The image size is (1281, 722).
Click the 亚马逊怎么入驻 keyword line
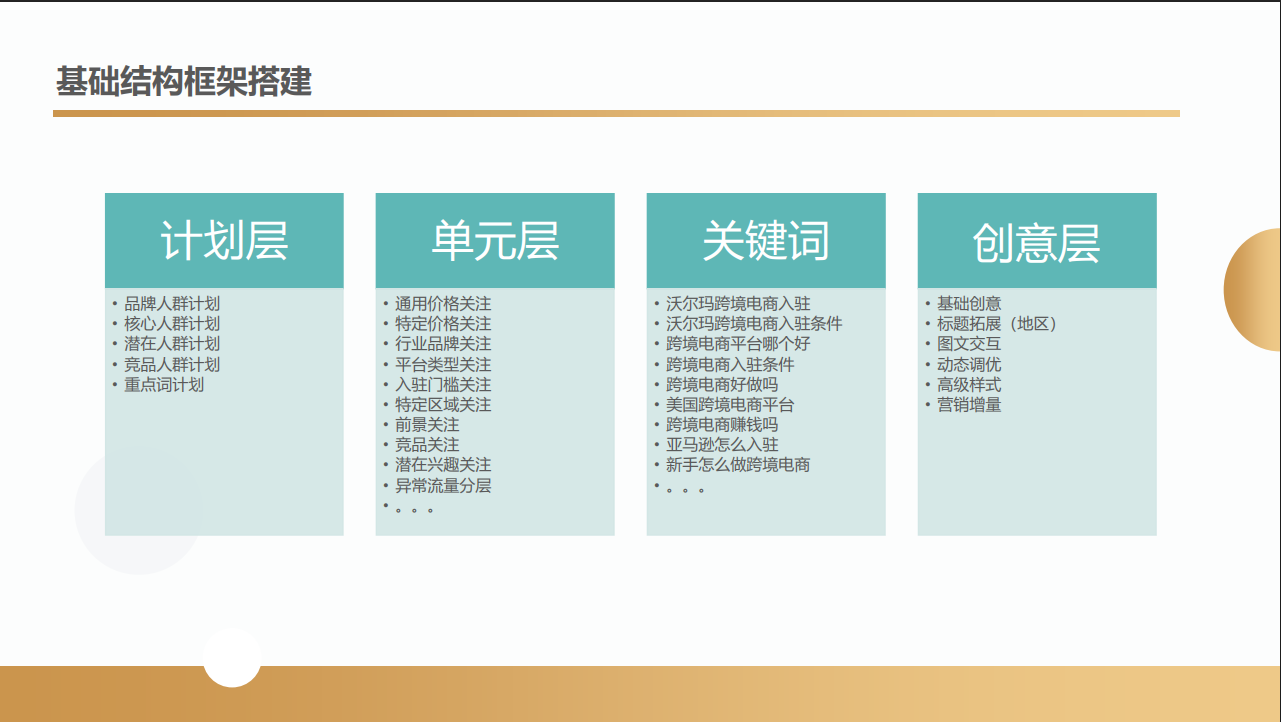click(x=722, y=445)
